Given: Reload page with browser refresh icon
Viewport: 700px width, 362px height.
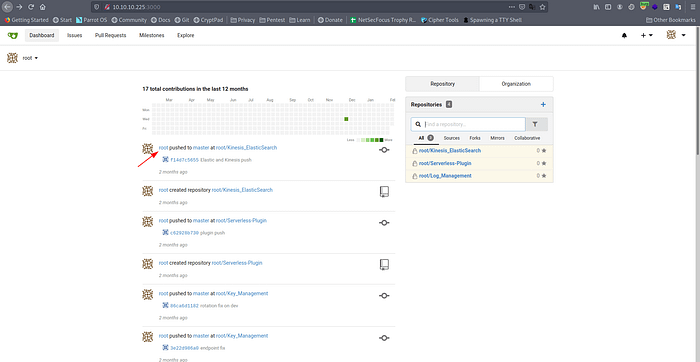Looking at the screenshot, I should tap(31, 7).
